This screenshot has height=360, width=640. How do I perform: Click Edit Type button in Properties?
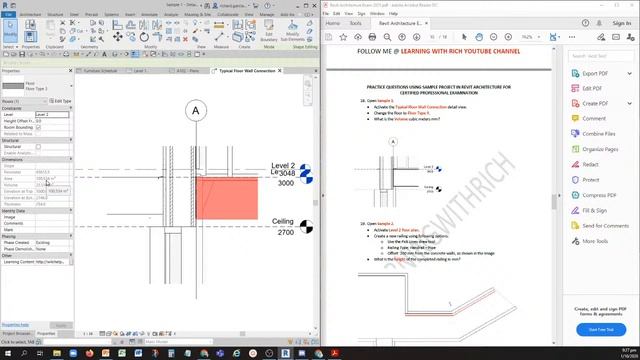coord(60,101)
